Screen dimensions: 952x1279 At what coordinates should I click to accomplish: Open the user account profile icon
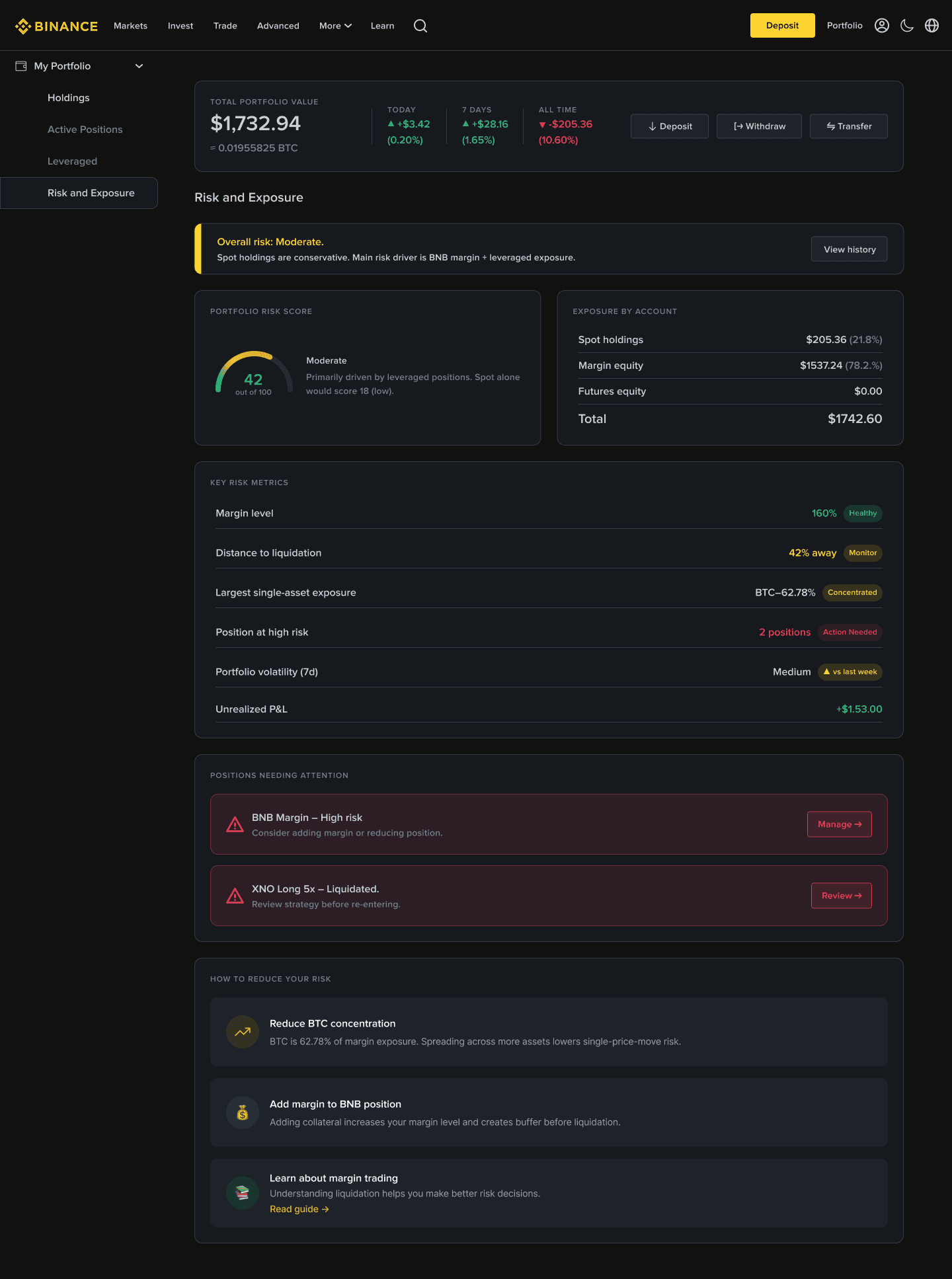click(x=882, y=25)
